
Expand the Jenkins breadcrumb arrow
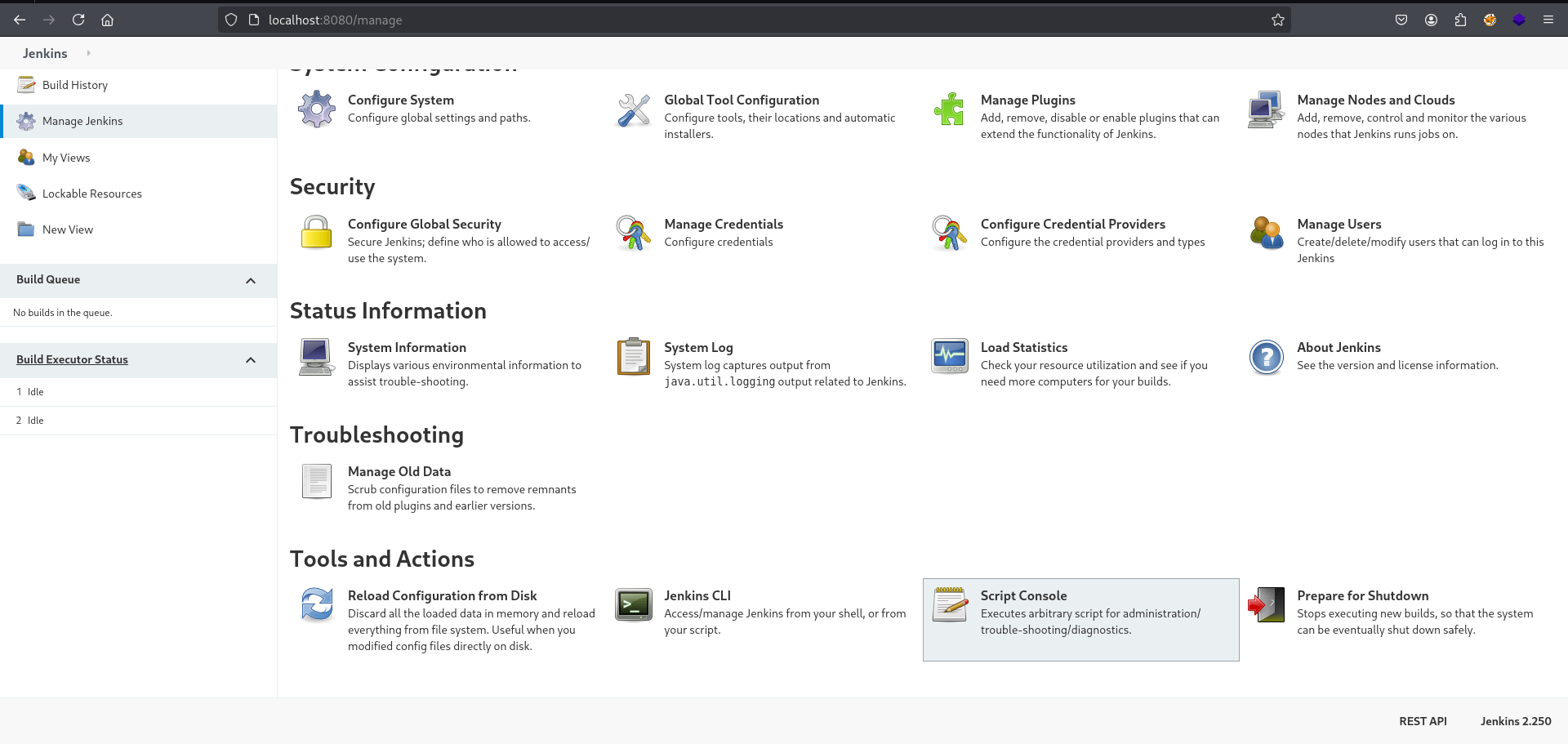point(88,53)
